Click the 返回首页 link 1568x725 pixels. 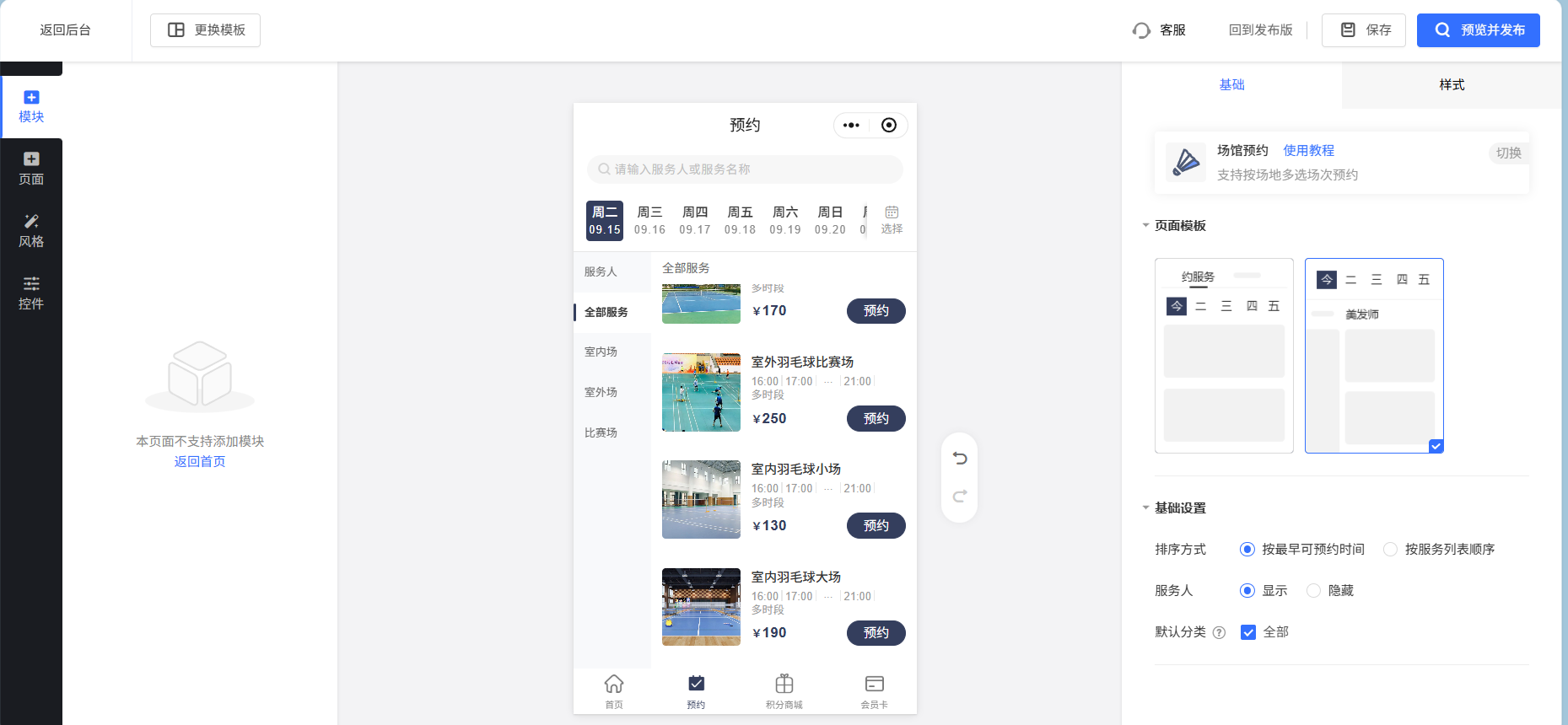pos(200,462)
